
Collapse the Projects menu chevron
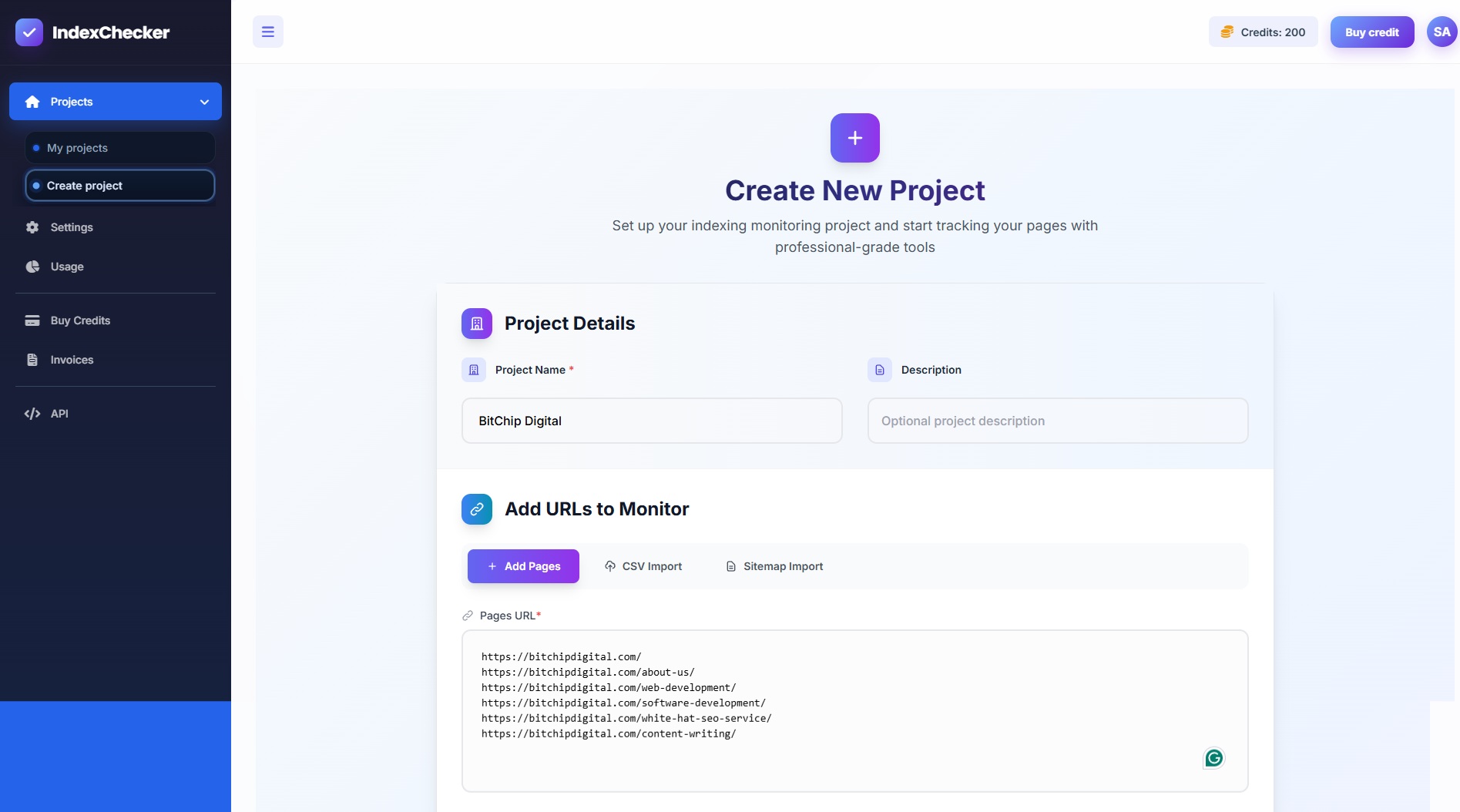click(x=203, y=101)
